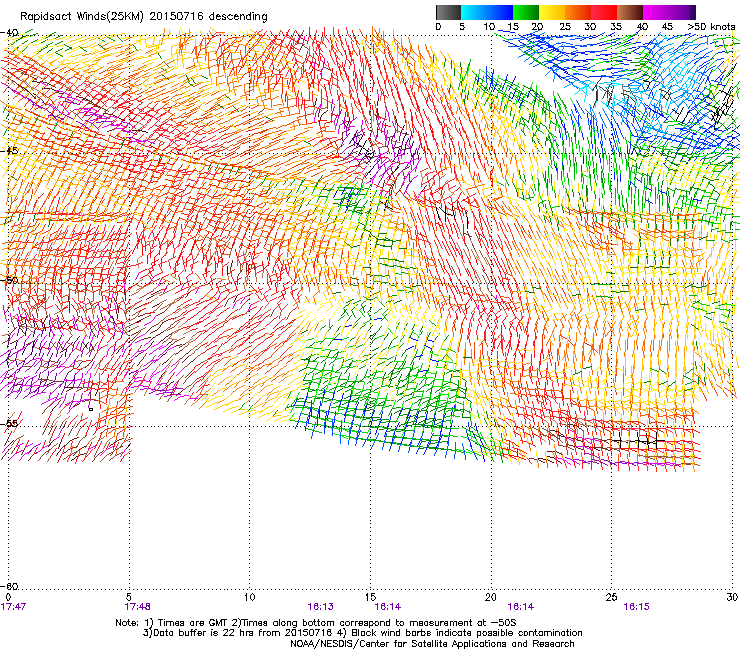Click the brown 35–40 knots legend segment
Viewport: 740px width, 650px height.
coord(630,12)
